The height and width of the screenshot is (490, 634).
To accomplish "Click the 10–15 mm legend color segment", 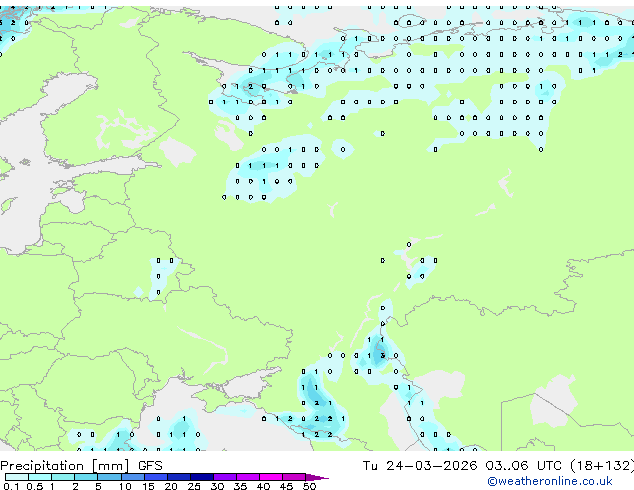I will pyautogui.click(x=132, y=477).
